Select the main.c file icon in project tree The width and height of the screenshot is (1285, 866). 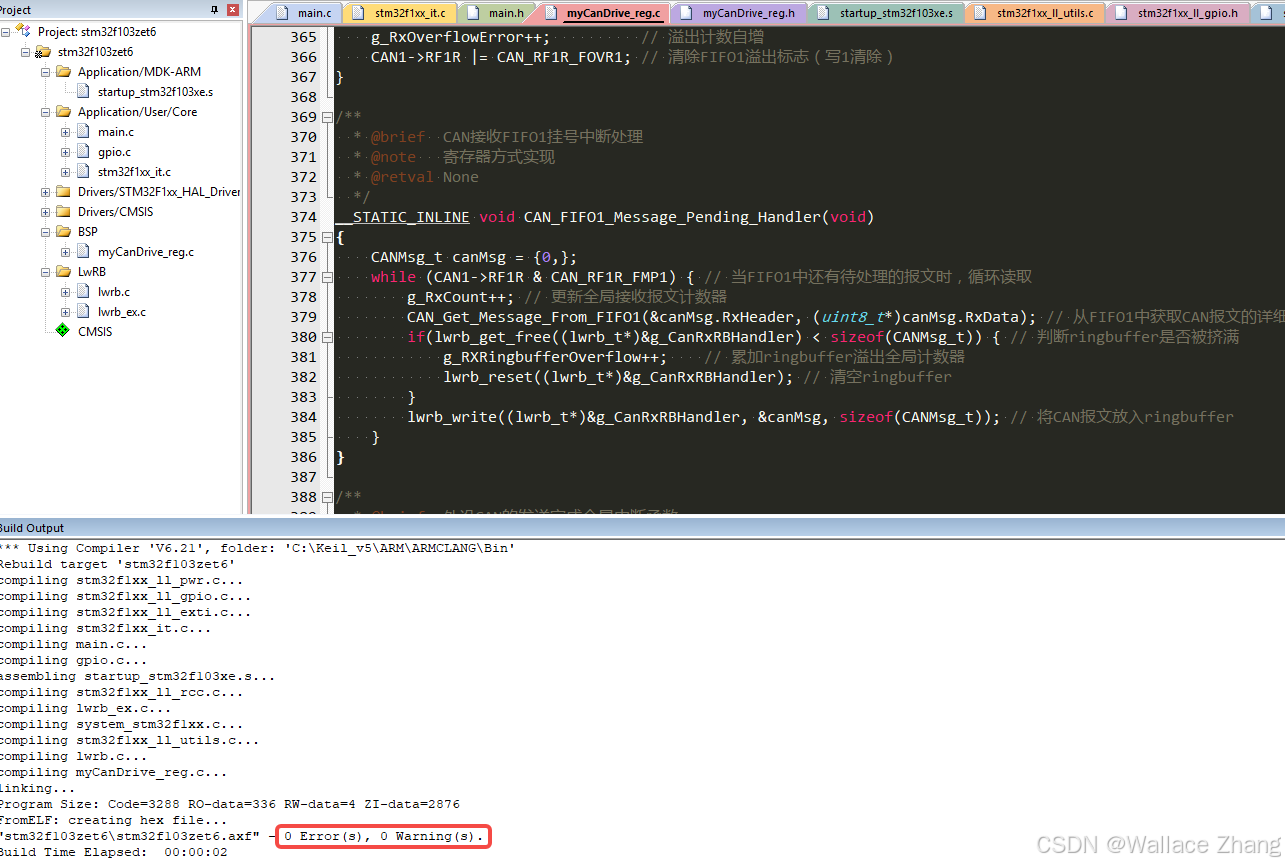(x=84, y=132)
